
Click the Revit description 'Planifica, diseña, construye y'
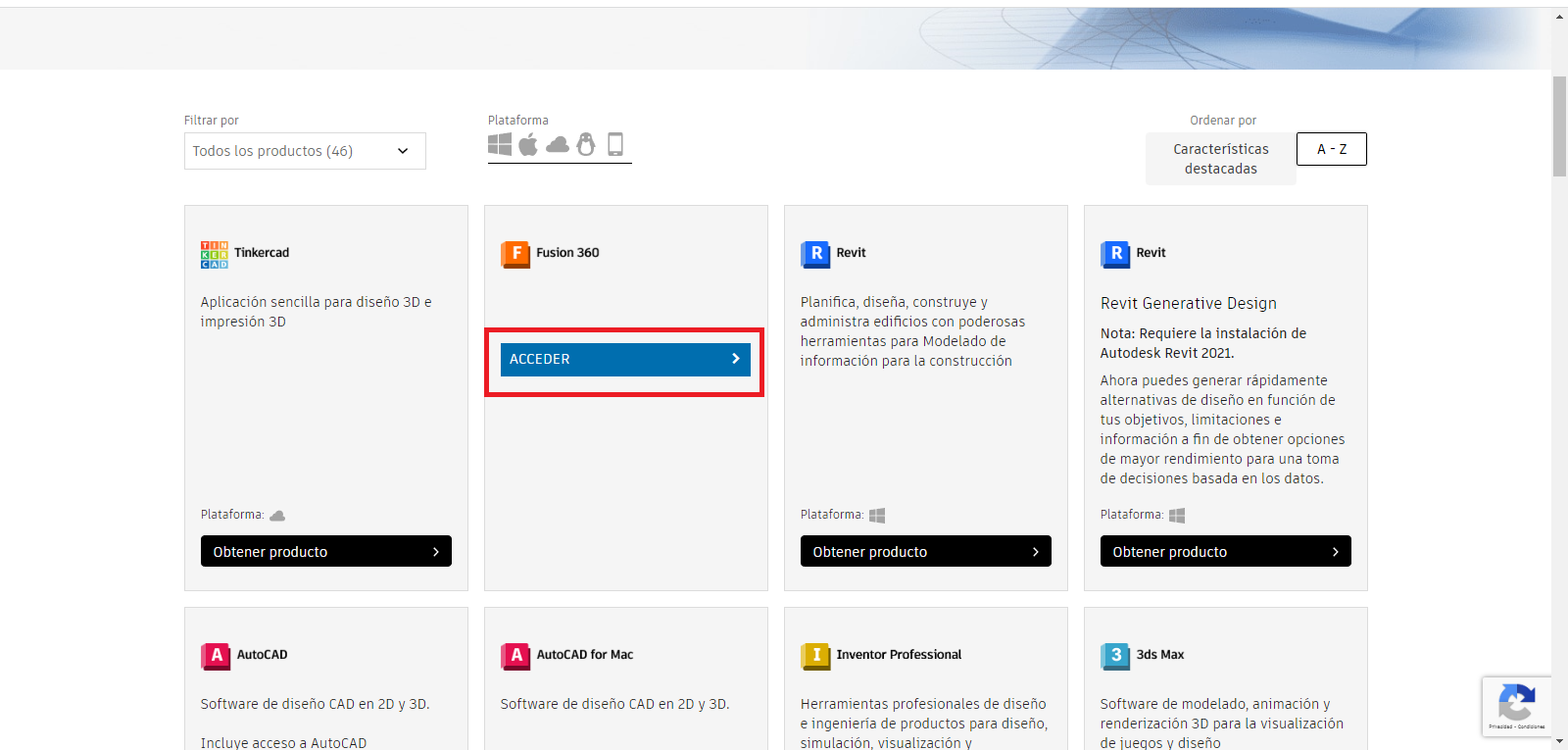coord(912,331)
